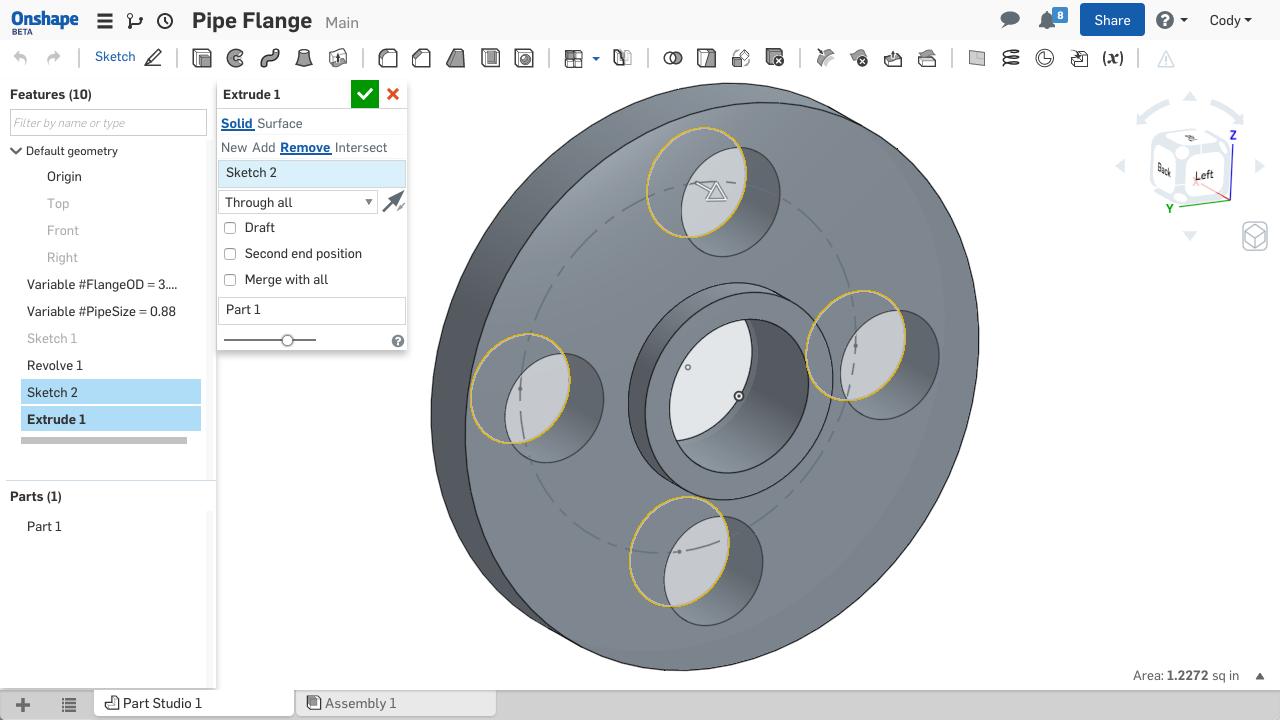Click the Extrude dialog preview slider handle

tap(287, 340)
